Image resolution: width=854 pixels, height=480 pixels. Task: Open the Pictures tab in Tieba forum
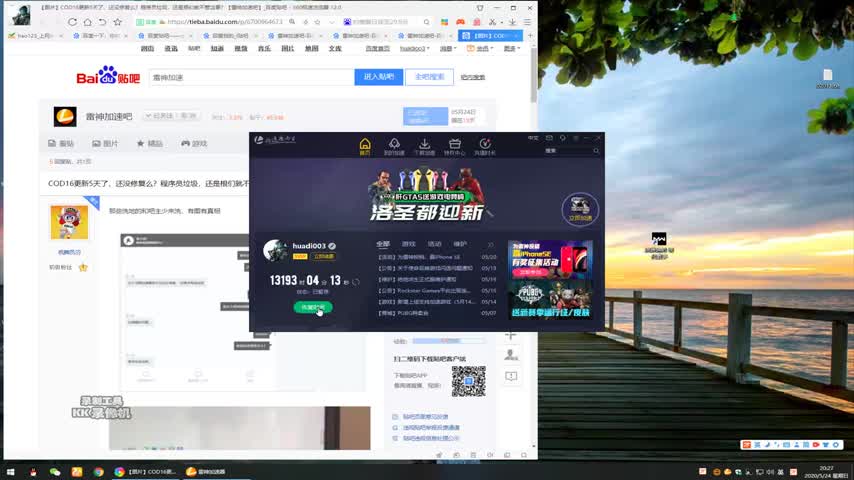tap(105, 144)
